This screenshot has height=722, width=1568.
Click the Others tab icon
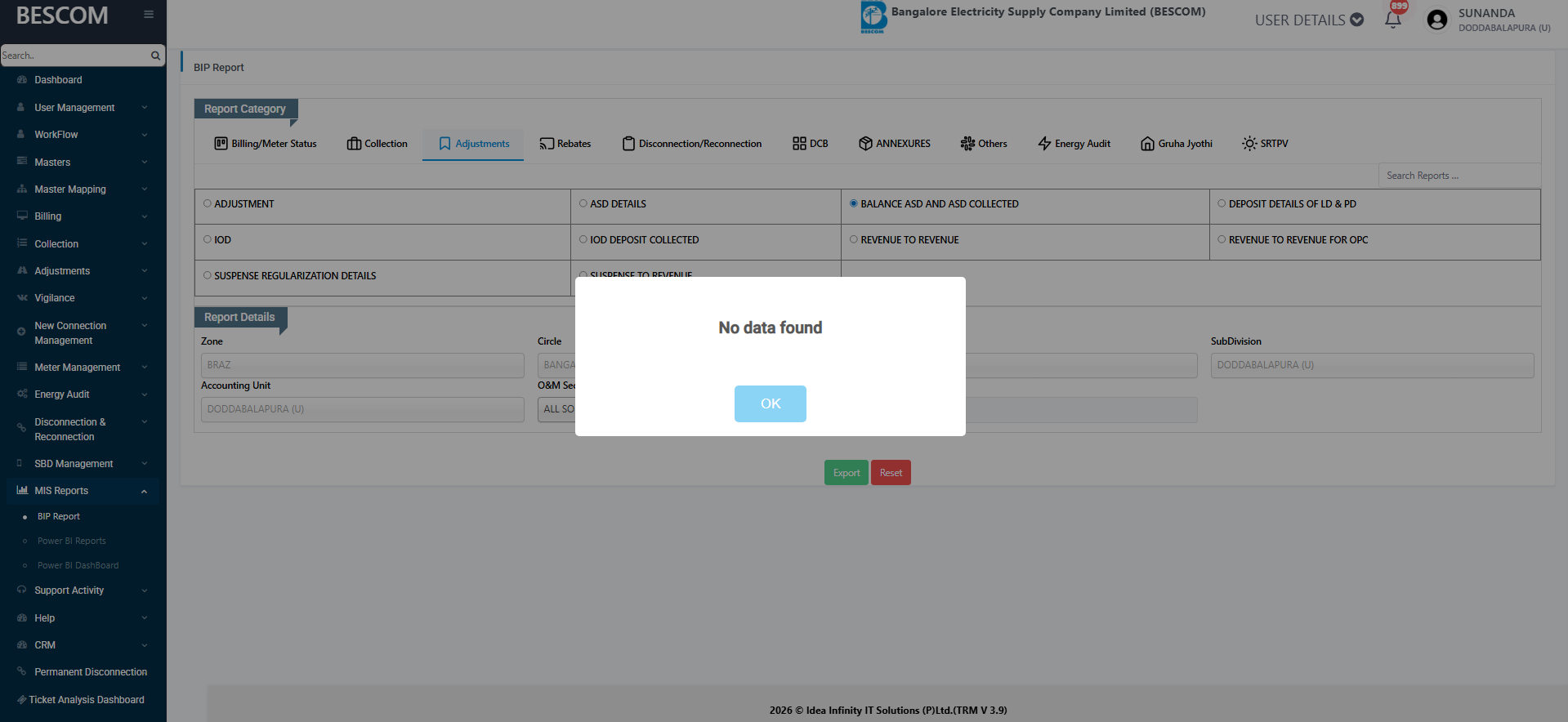click(x=967, y=143)
